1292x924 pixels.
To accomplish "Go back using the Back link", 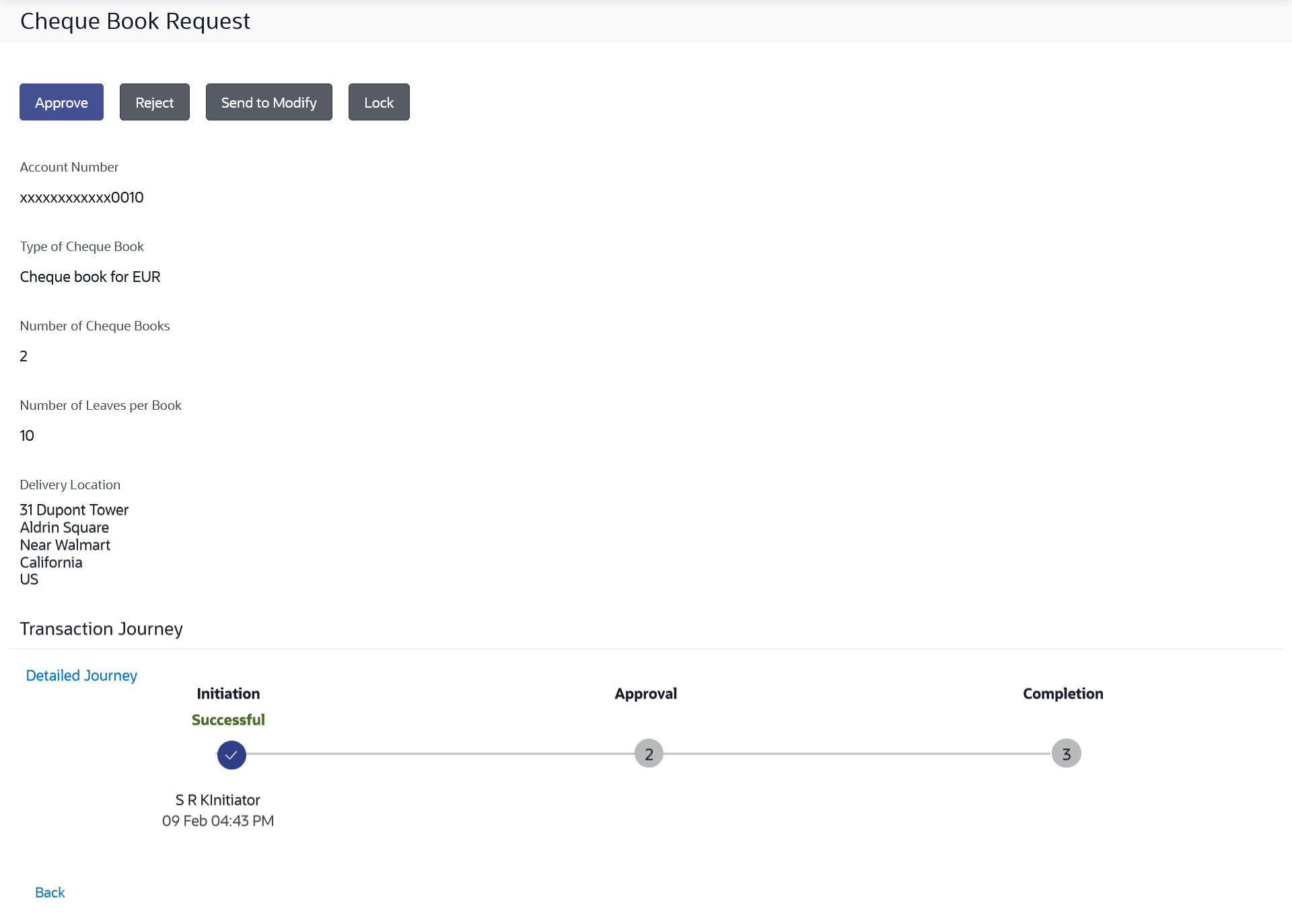I will pyautogui.click(x=50, y=892).
